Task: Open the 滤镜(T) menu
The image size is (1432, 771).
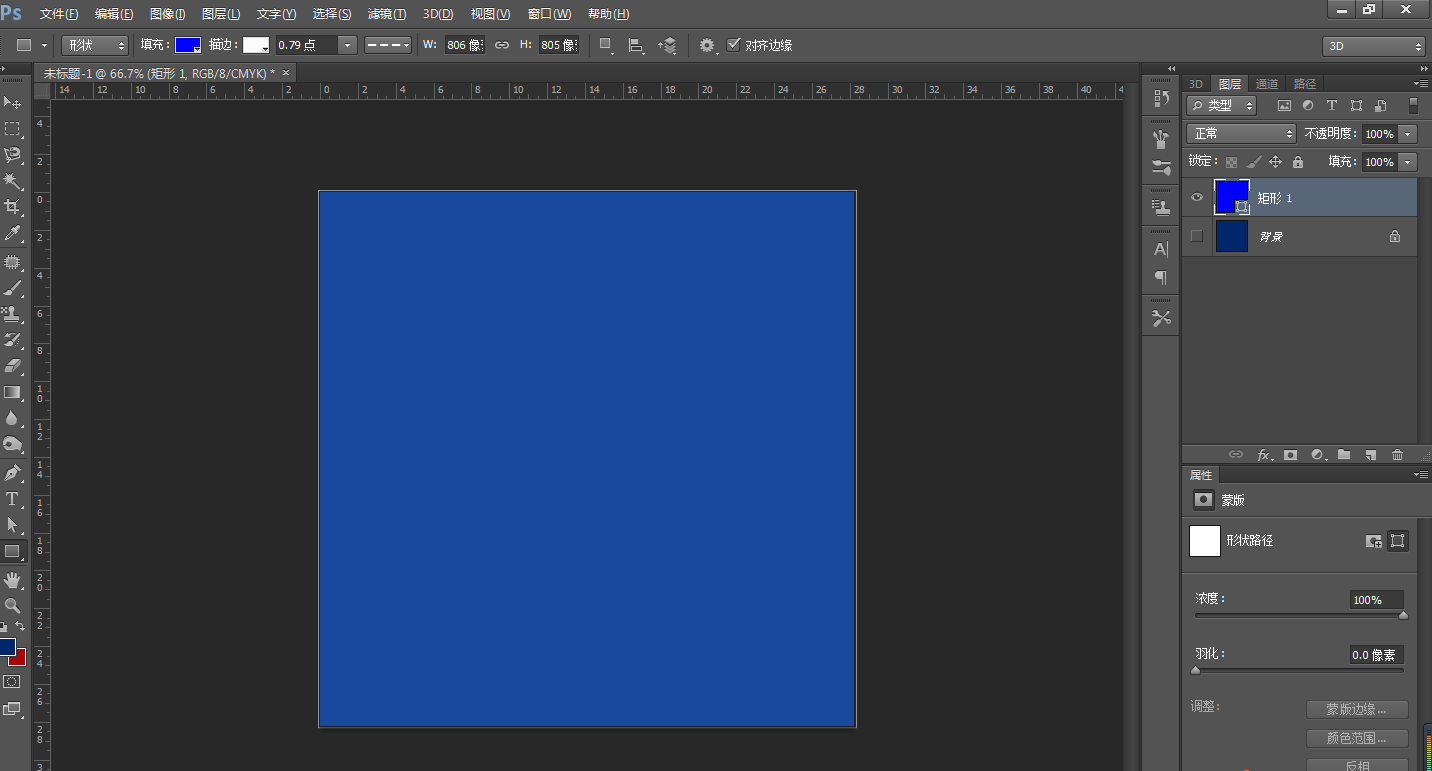Action: click(386, 14)
